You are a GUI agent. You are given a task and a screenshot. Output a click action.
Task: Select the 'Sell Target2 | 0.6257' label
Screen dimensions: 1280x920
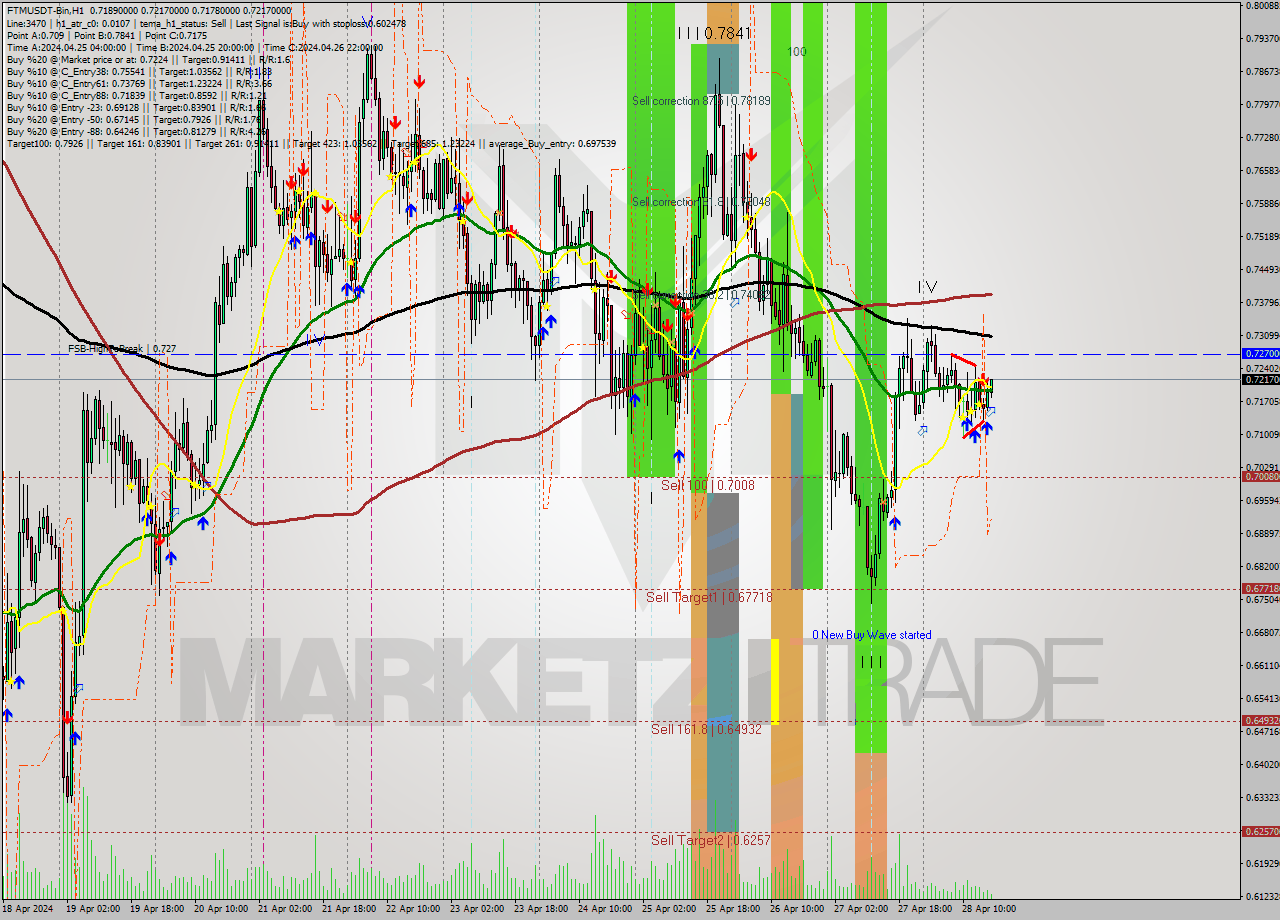tap(710, 840)
